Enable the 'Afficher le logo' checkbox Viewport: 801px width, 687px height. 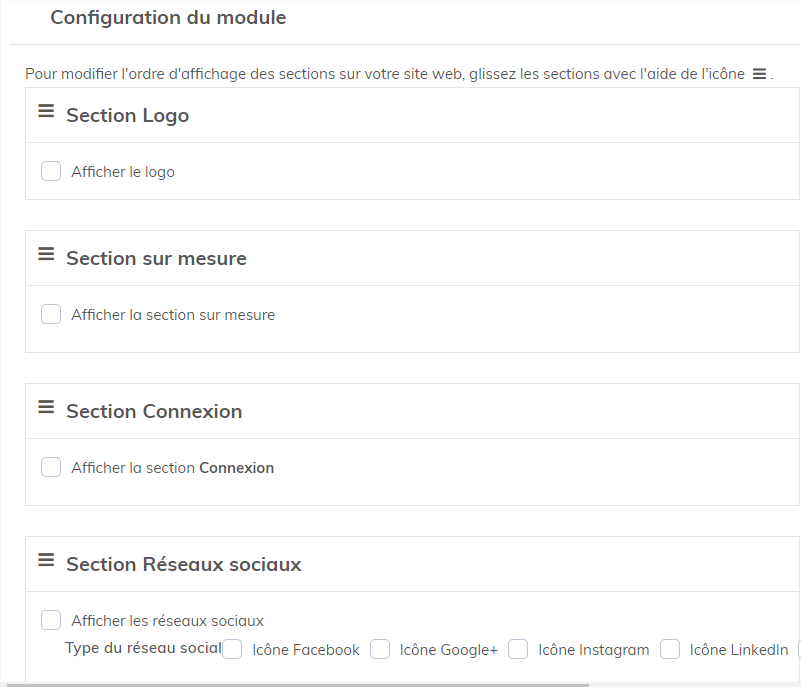(51, 172)
